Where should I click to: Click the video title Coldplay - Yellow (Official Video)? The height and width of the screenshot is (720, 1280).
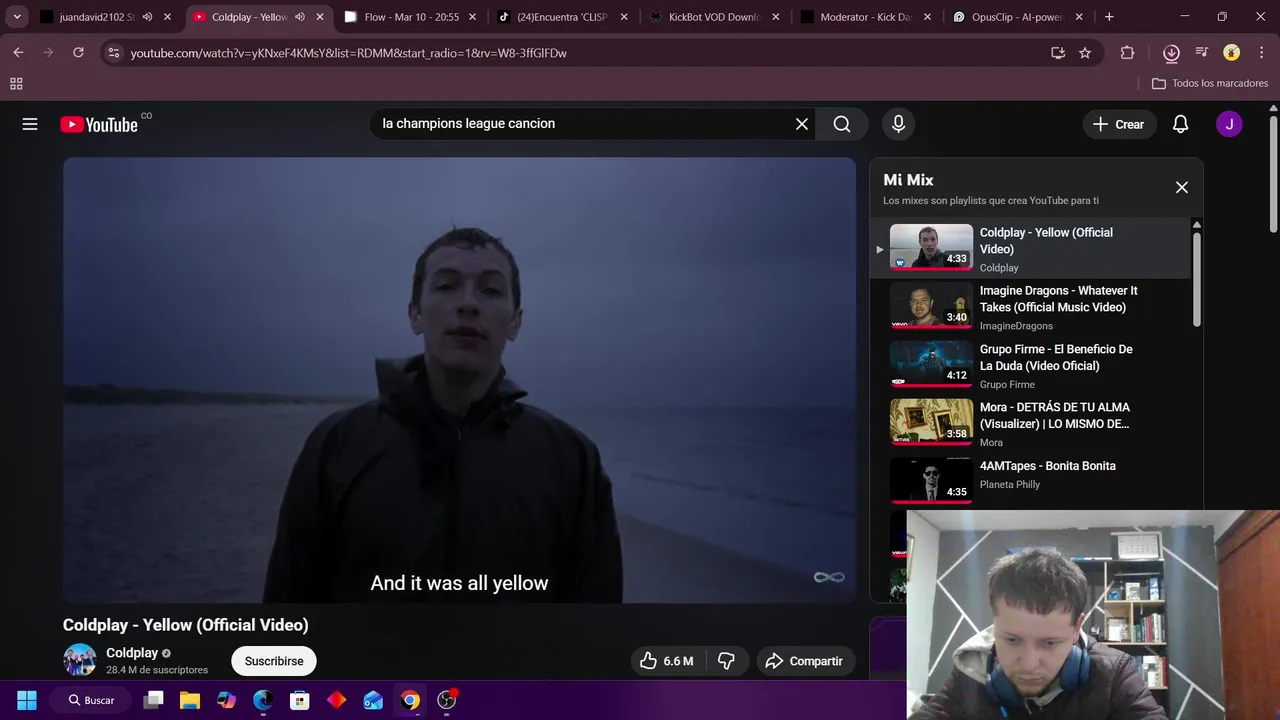[186, 625]
